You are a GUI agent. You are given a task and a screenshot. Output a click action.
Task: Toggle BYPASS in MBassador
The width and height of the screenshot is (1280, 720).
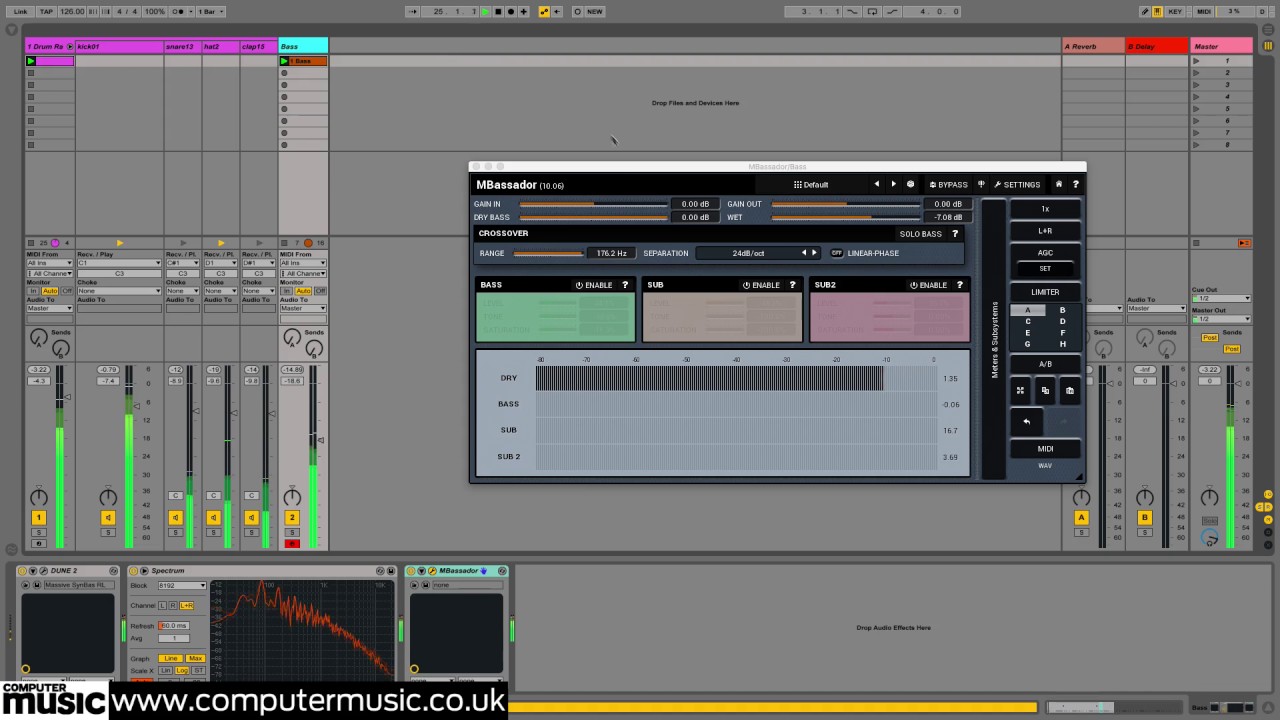click(x=948, y=184)
